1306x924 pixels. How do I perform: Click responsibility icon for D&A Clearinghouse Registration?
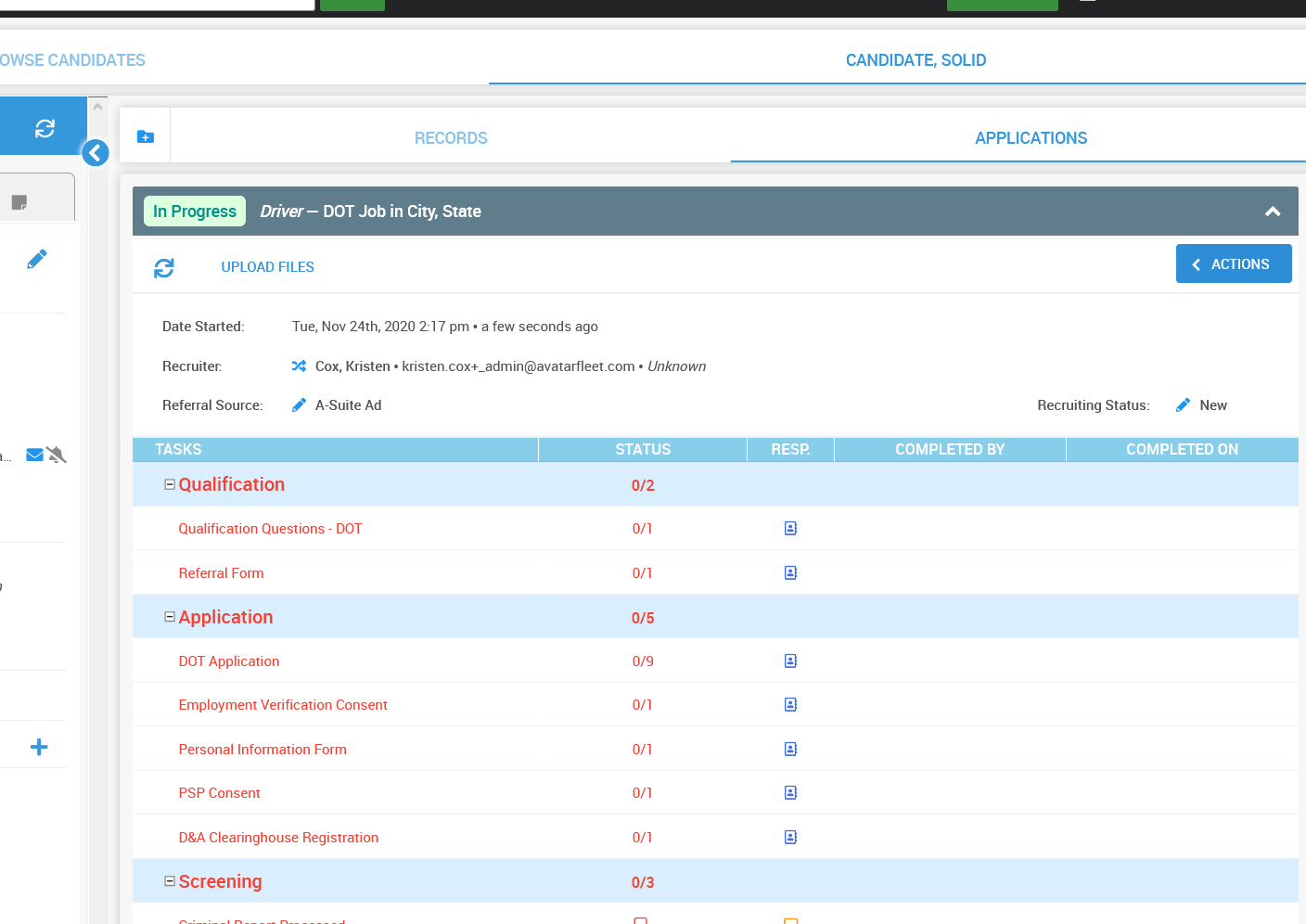(x=790, y=838)
